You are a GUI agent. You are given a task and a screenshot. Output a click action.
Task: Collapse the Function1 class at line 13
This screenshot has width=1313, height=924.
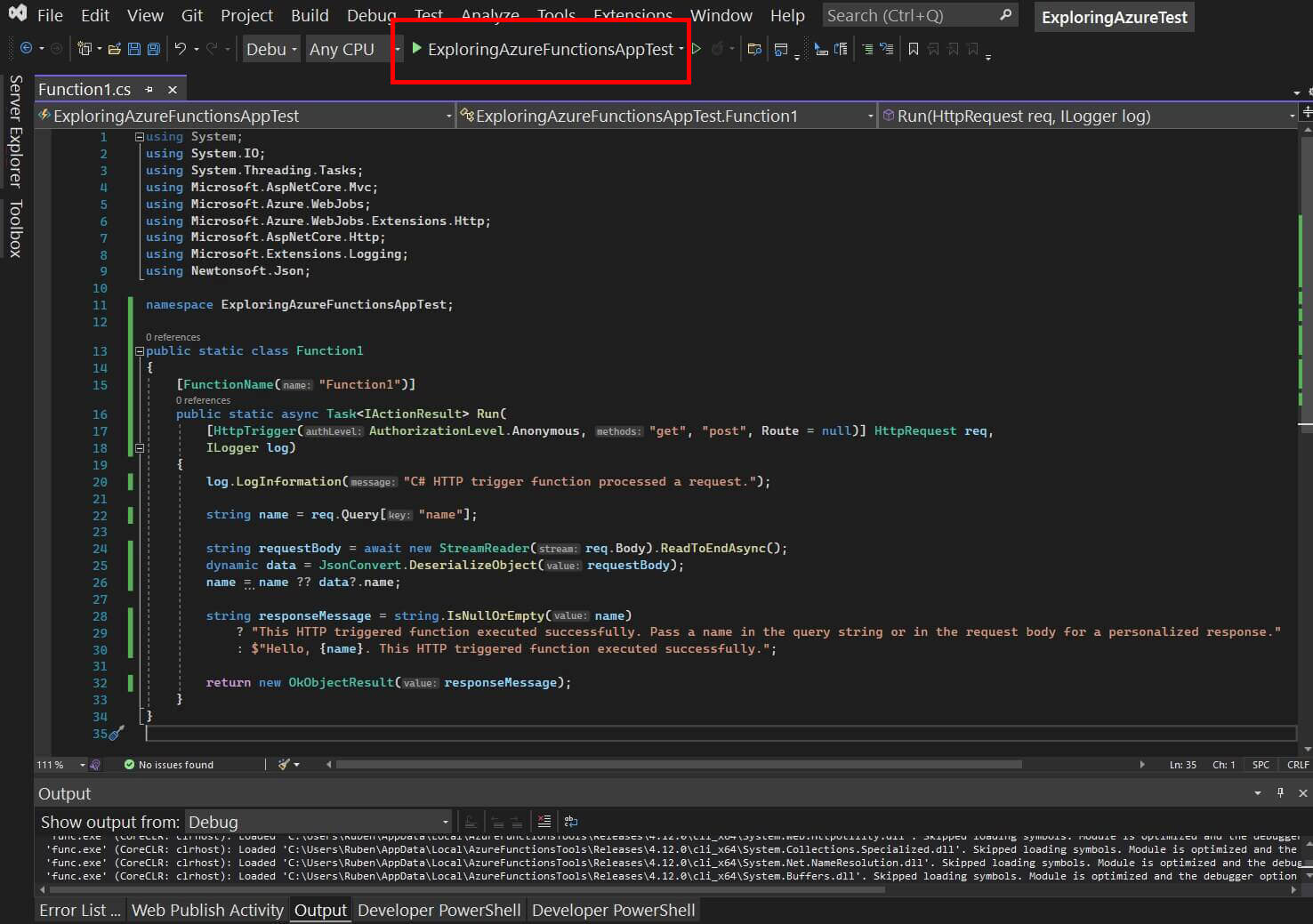(140, 351)
